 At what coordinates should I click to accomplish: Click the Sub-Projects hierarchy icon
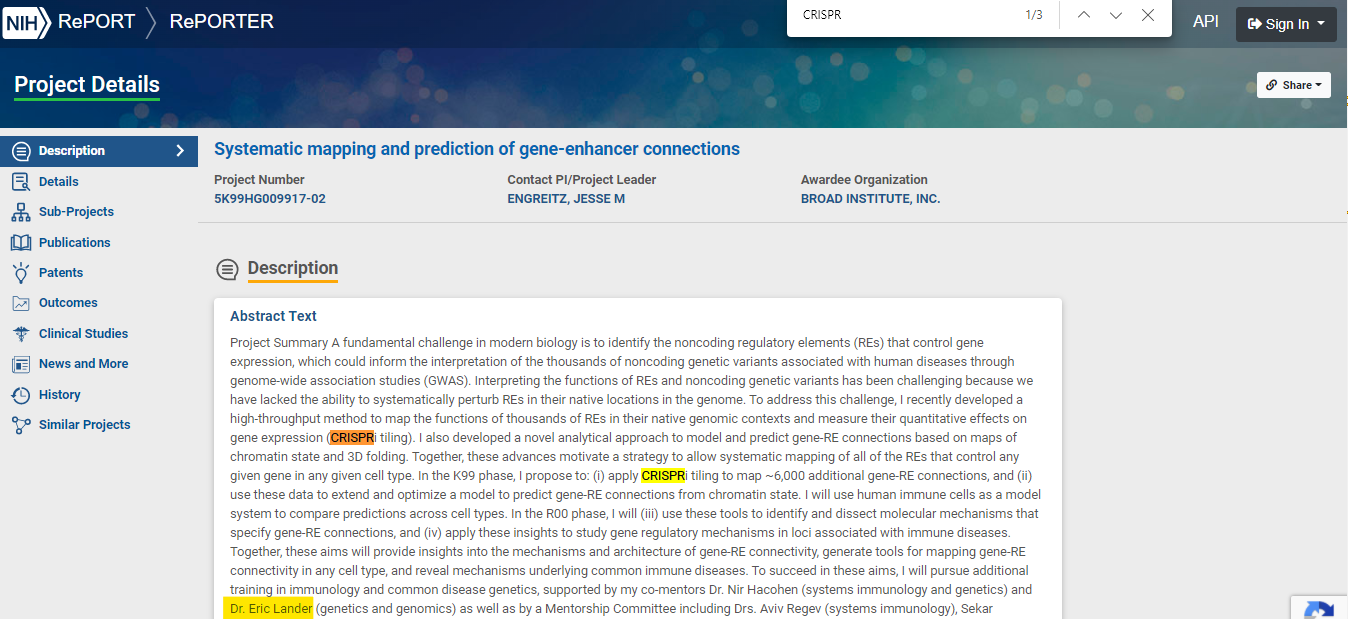click(21, 212)
